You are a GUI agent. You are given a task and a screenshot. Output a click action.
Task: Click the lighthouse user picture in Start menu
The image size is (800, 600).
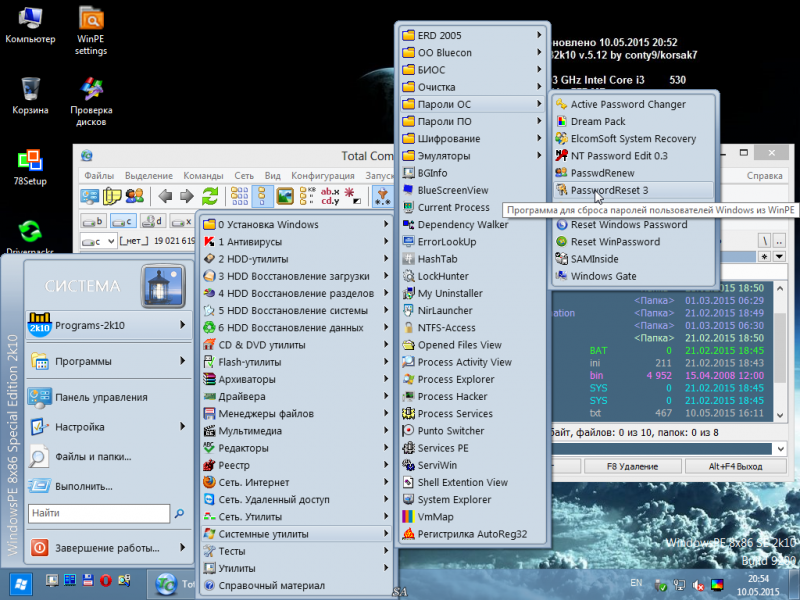(163, 286)
